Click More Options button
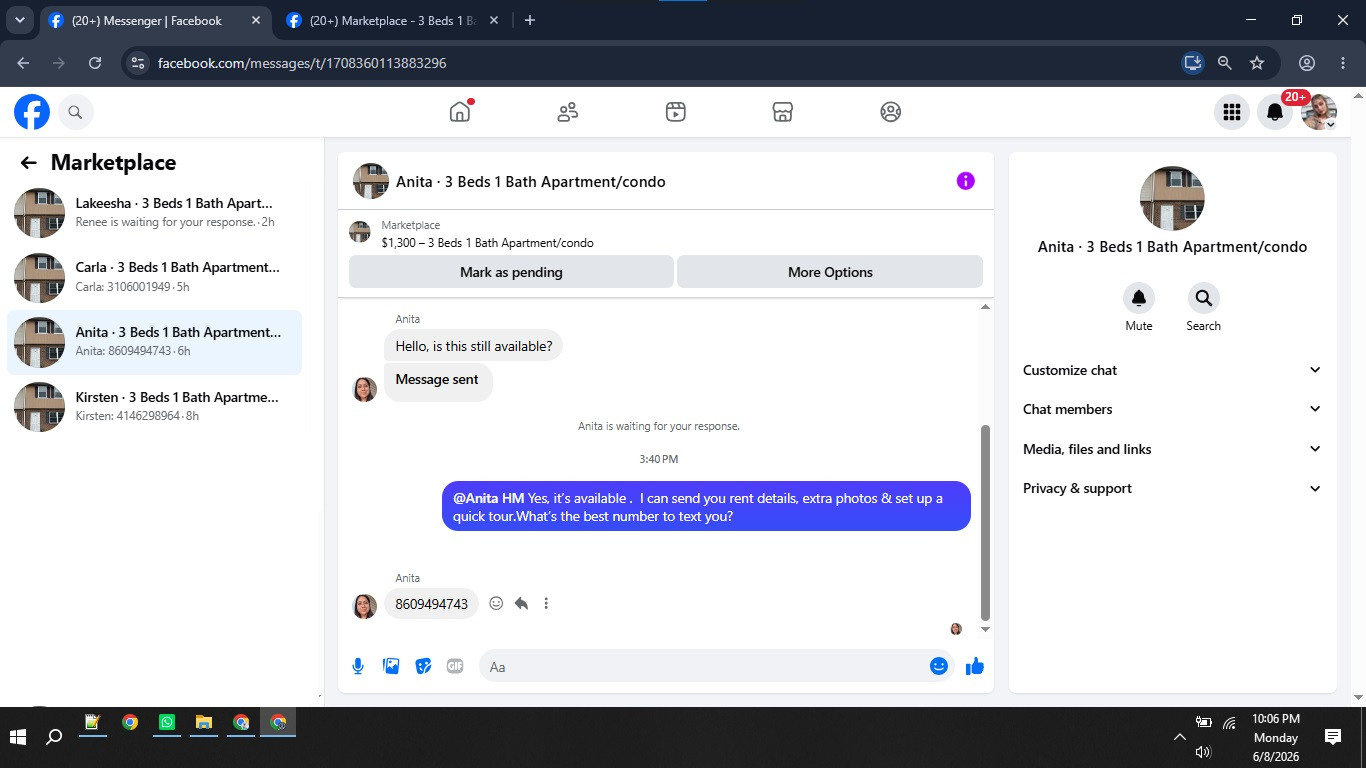Image resolution: width=1366 pixels, height=768 pixels. 830,272
